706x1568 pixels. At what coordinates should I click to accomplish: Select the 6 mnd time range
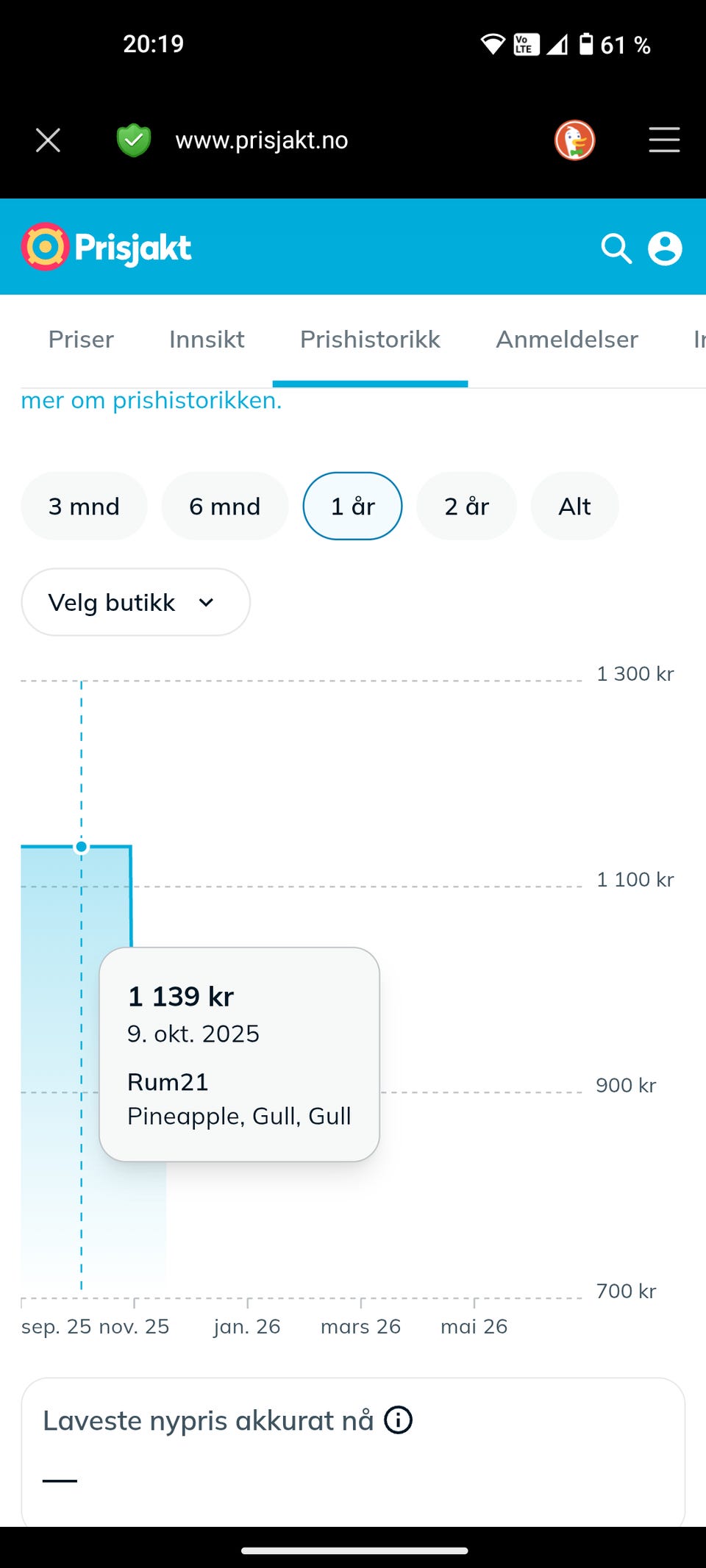pos(225,506)
